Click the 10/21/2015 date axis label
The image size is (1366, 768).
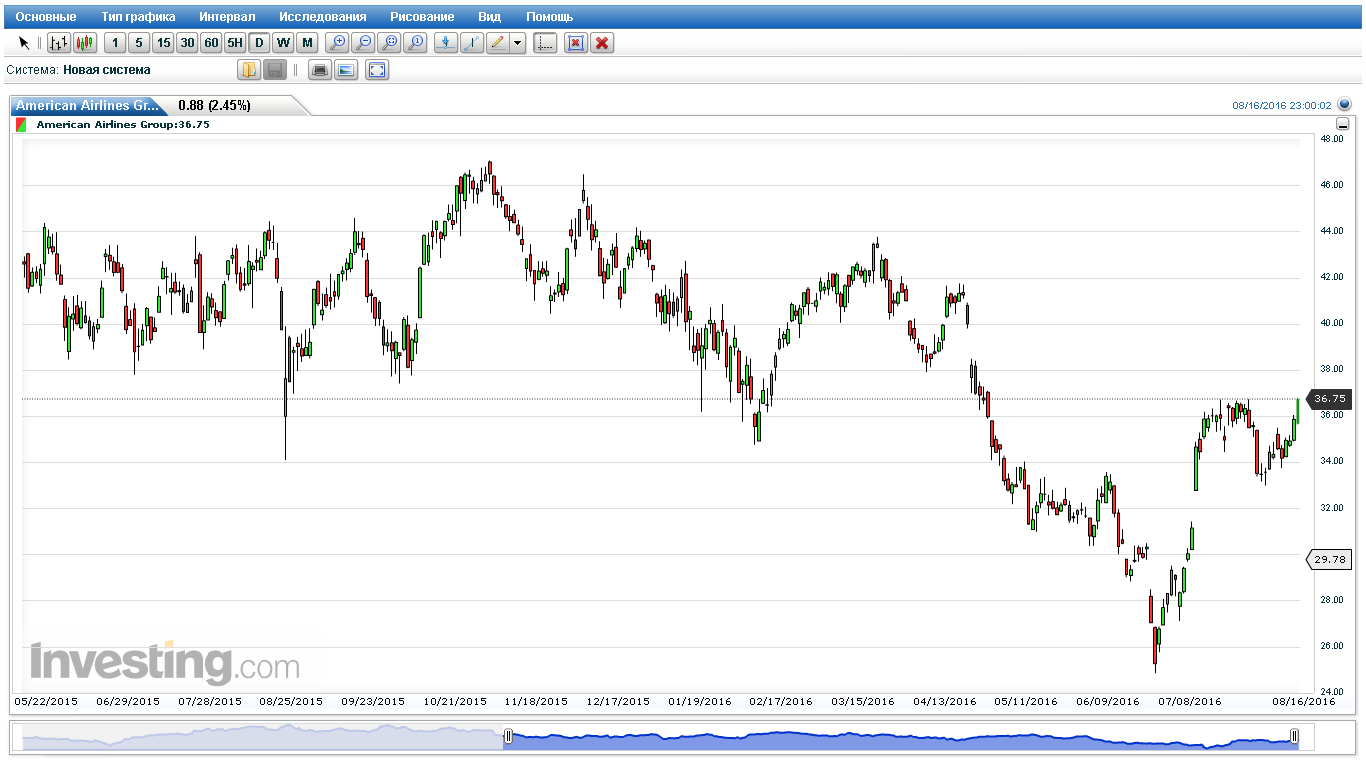455,702
